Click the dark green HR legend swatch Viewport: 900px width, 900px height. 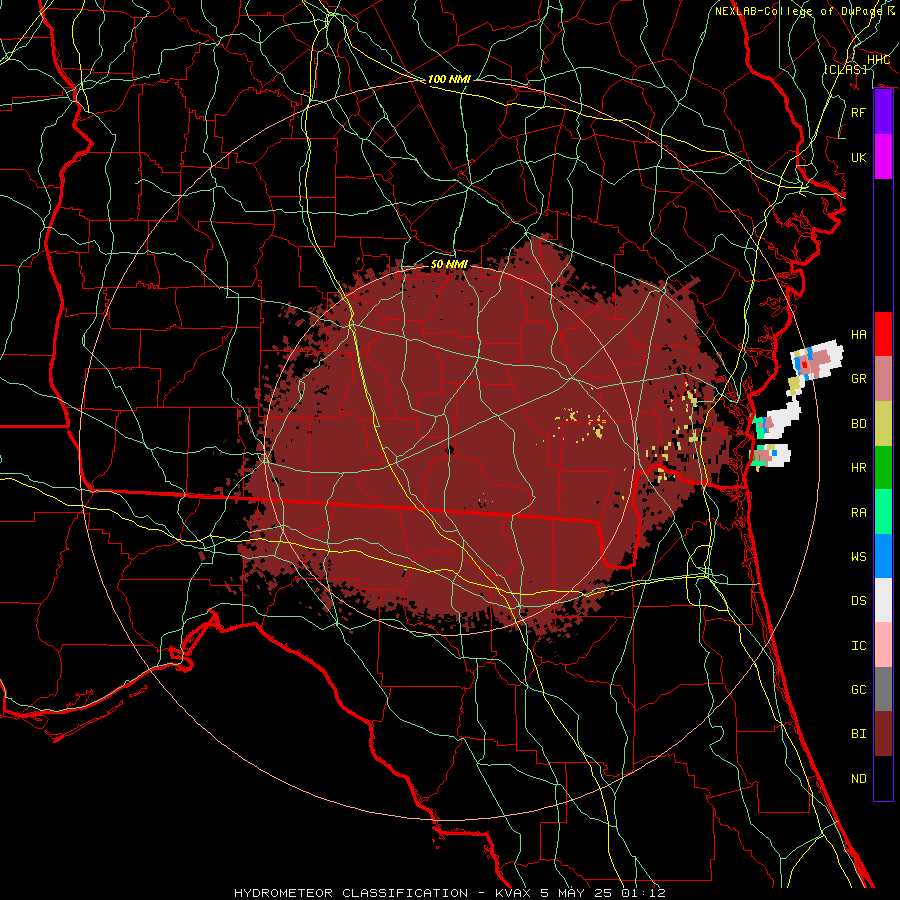[883, 467]
